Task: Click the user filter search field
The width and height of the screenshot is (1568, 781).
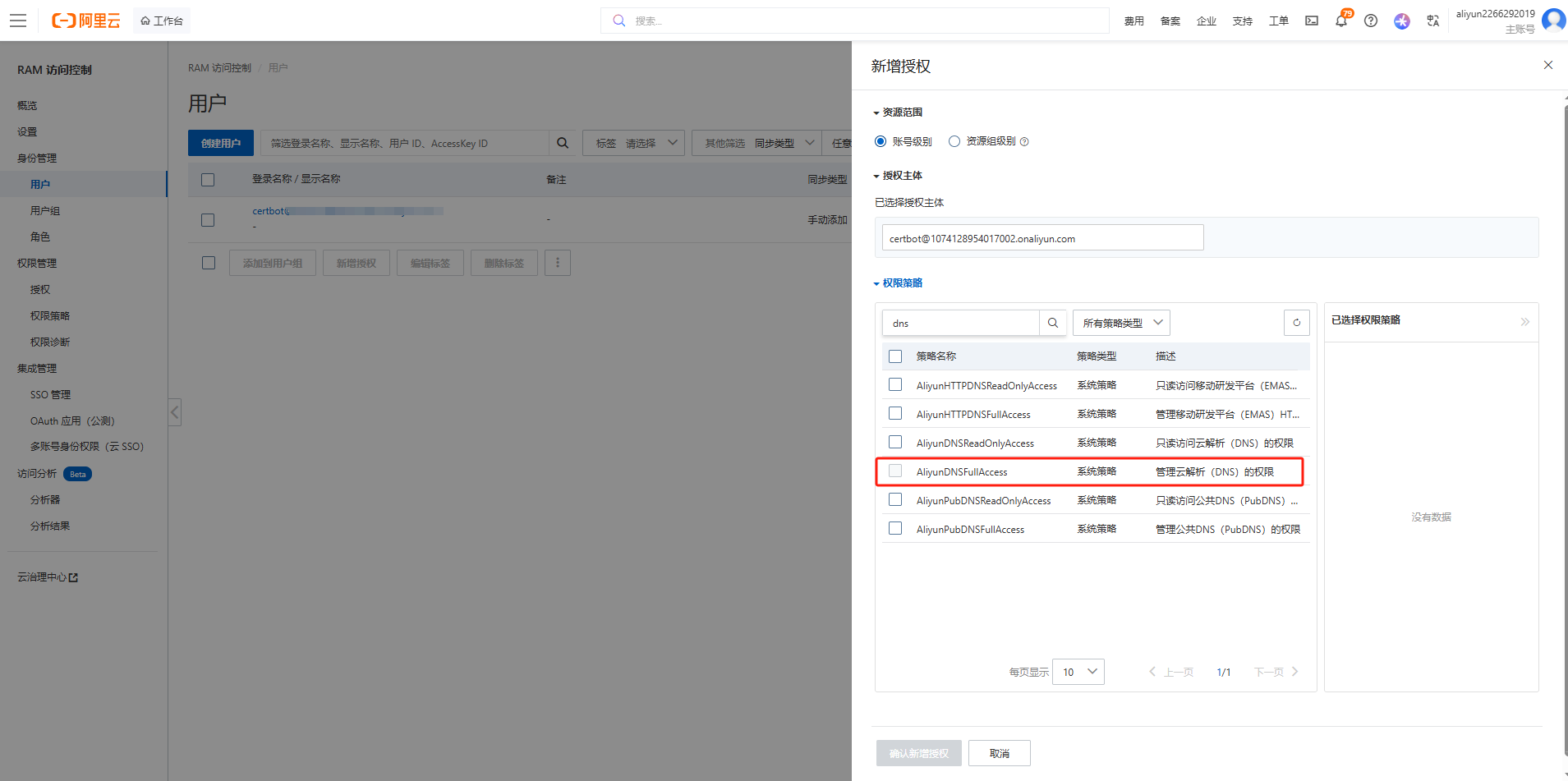Action: (405, 143)
